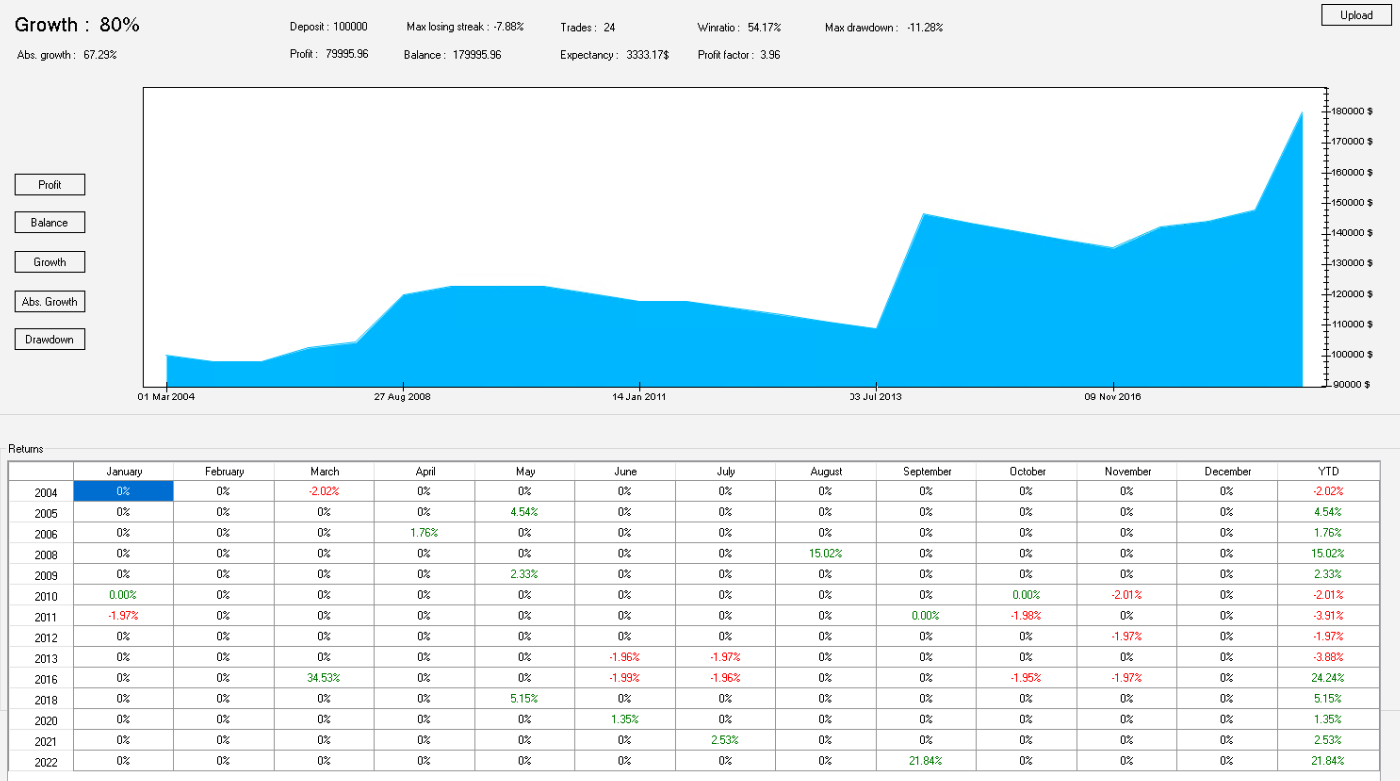Open the Abs. Growth chart
The width and height of the screenshot is (1400, 781).
point(50,301)
